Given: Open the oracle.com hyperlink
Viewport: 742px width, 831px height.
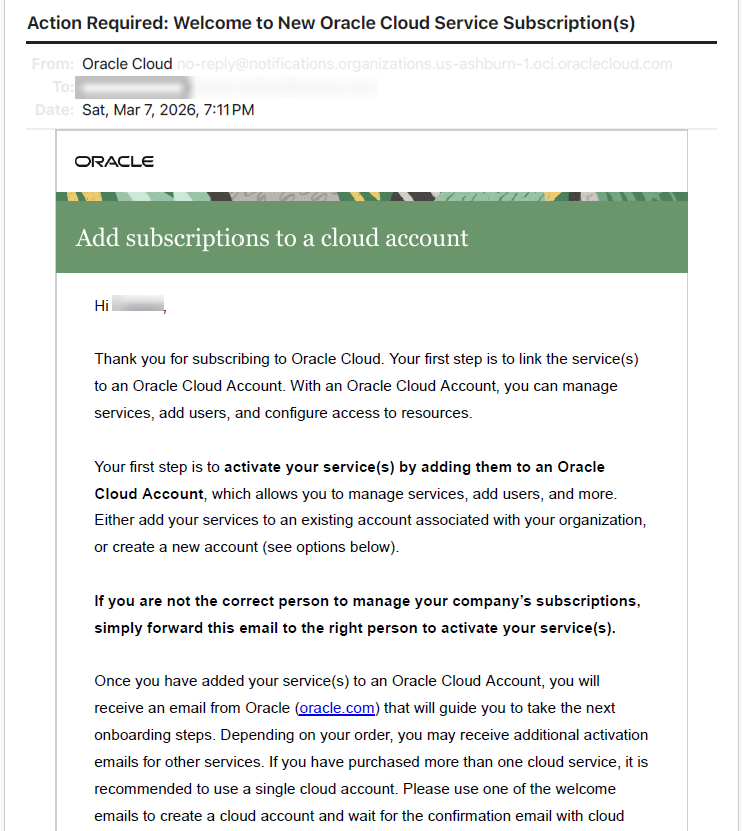Looking at the screenshot, I should tap(337, 708).
